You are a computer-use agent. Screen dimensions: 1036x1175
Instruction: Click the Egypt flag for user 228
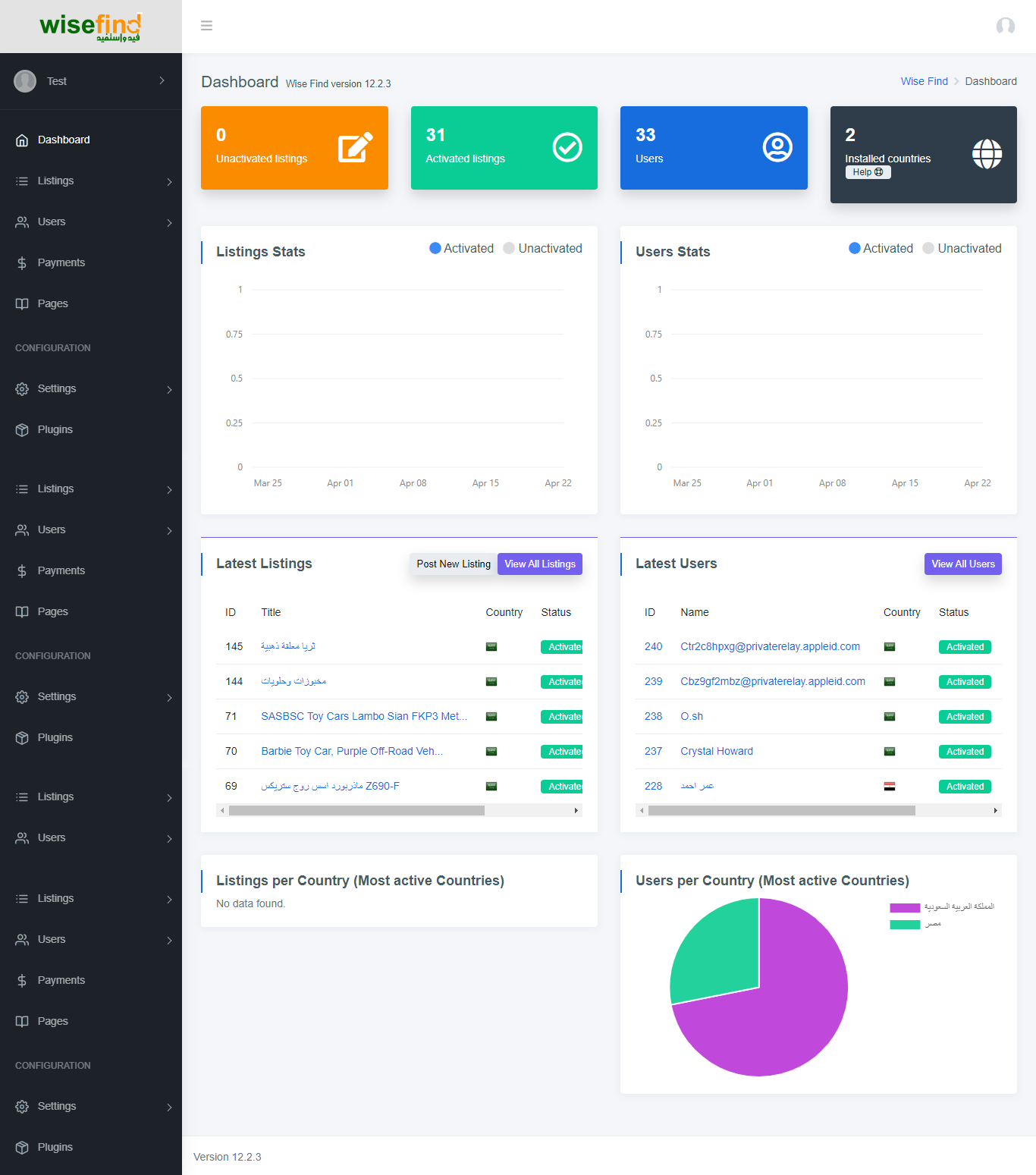click(890, 787)
